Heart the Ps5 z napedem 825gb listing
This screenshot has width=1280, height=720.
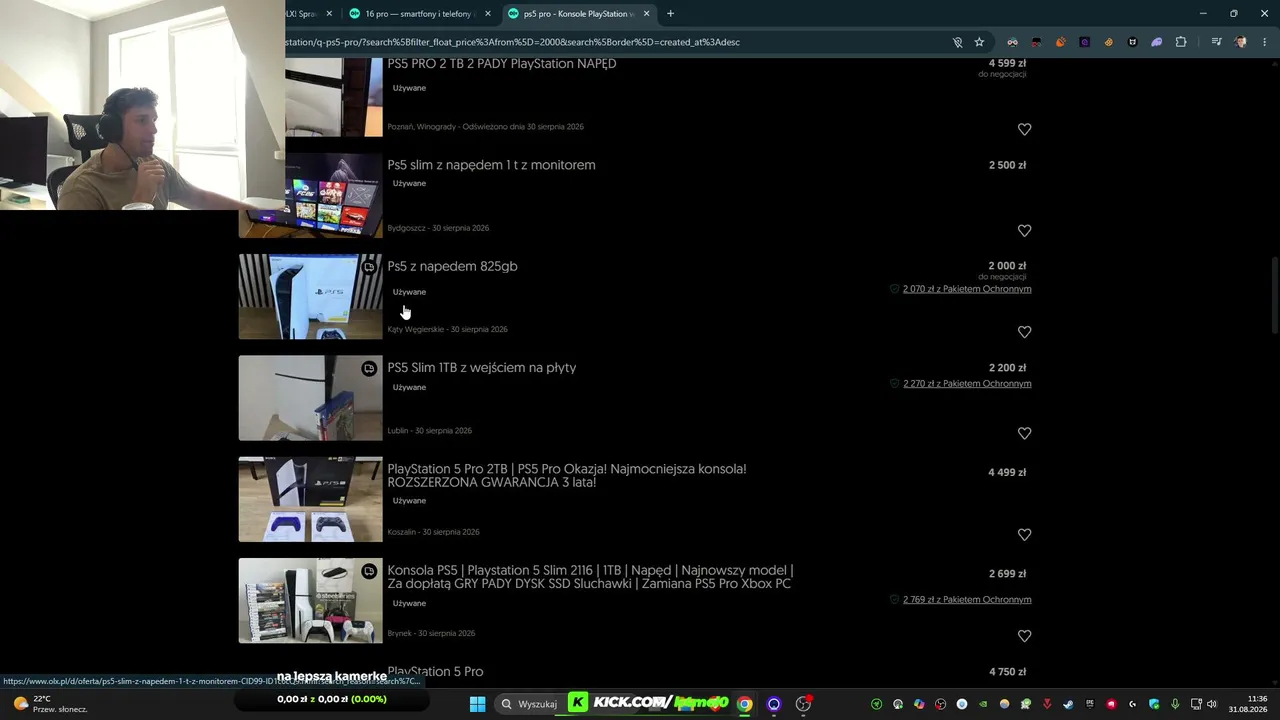point(1024,332)
